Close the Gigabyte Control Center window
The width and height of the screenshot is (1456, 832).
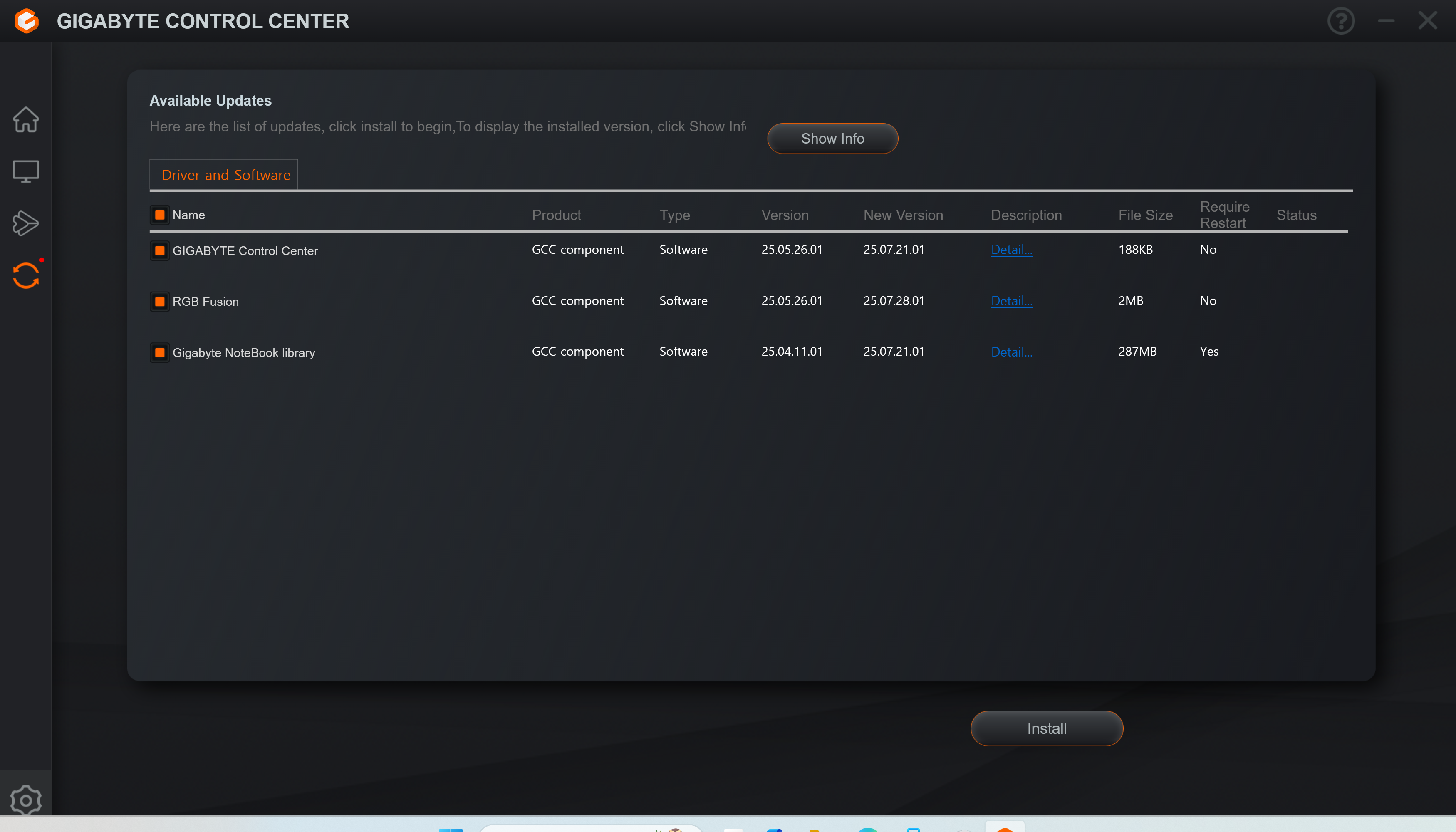point(1427,21)
